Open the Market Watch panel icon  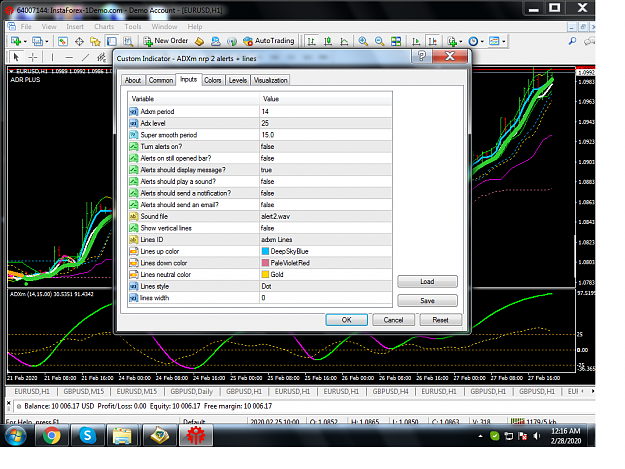click(63, 41)
